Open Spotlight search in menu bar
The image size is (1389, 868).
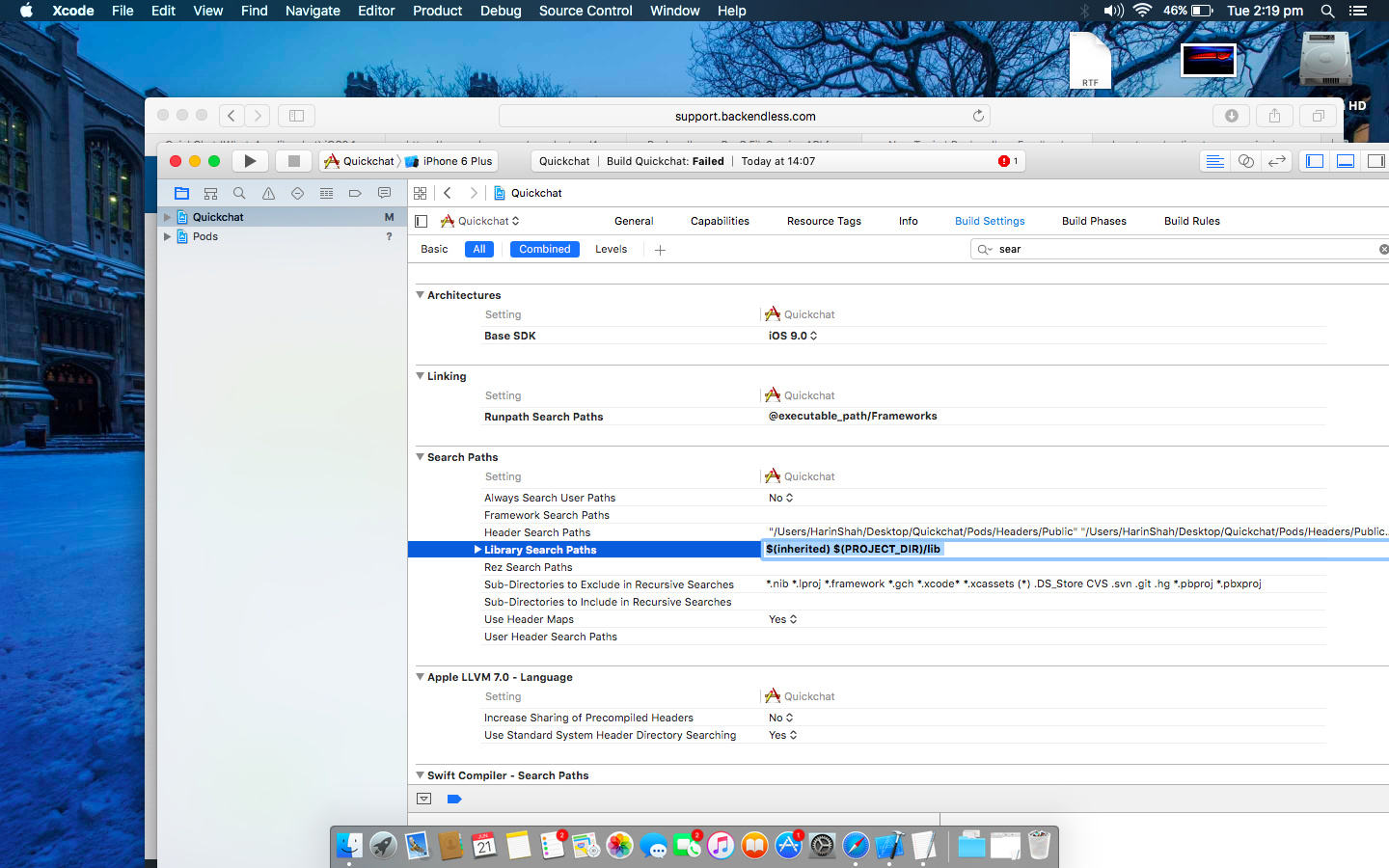tap(1327, 11)
